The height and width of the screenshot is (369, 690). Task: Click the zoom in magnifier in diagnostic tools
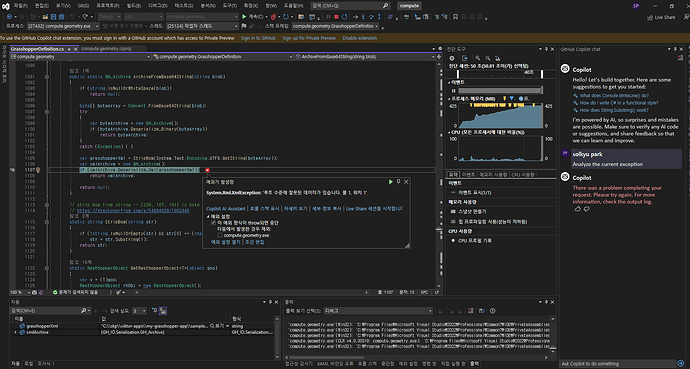click(477, 58)
